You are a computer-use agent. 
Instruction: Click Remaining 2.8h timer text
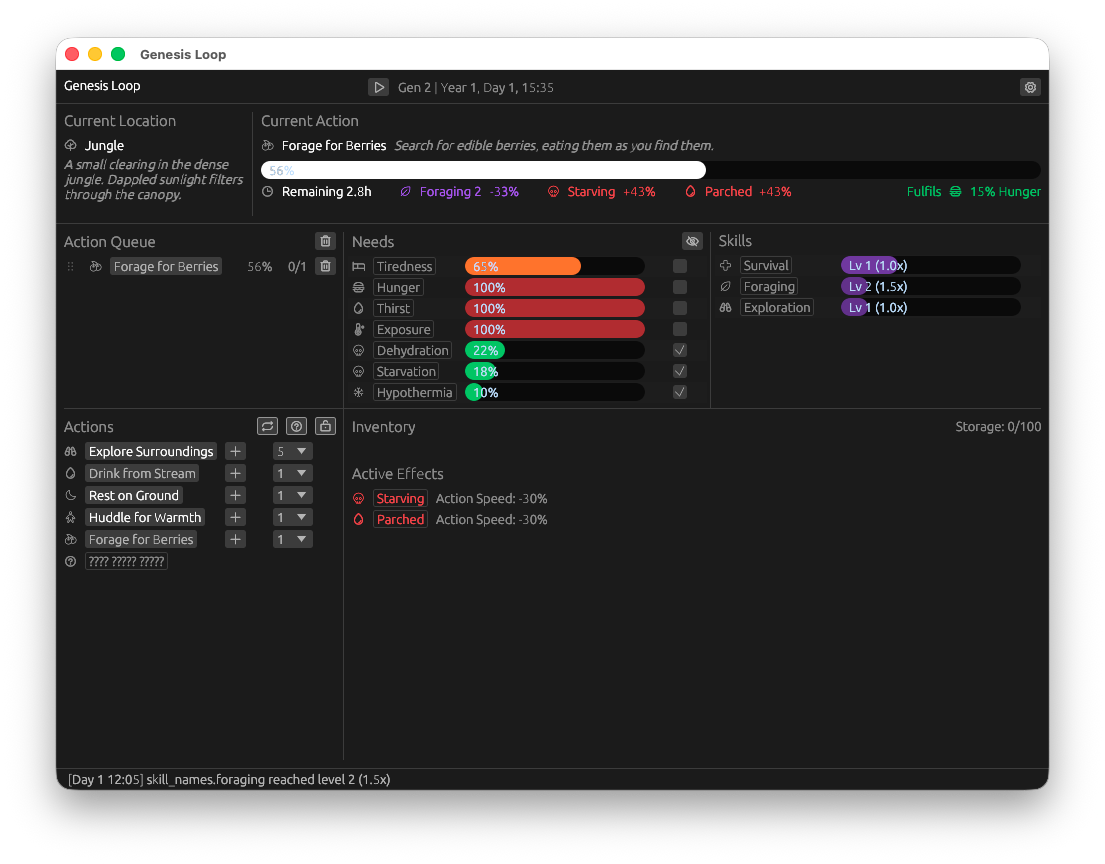point(326,192)
